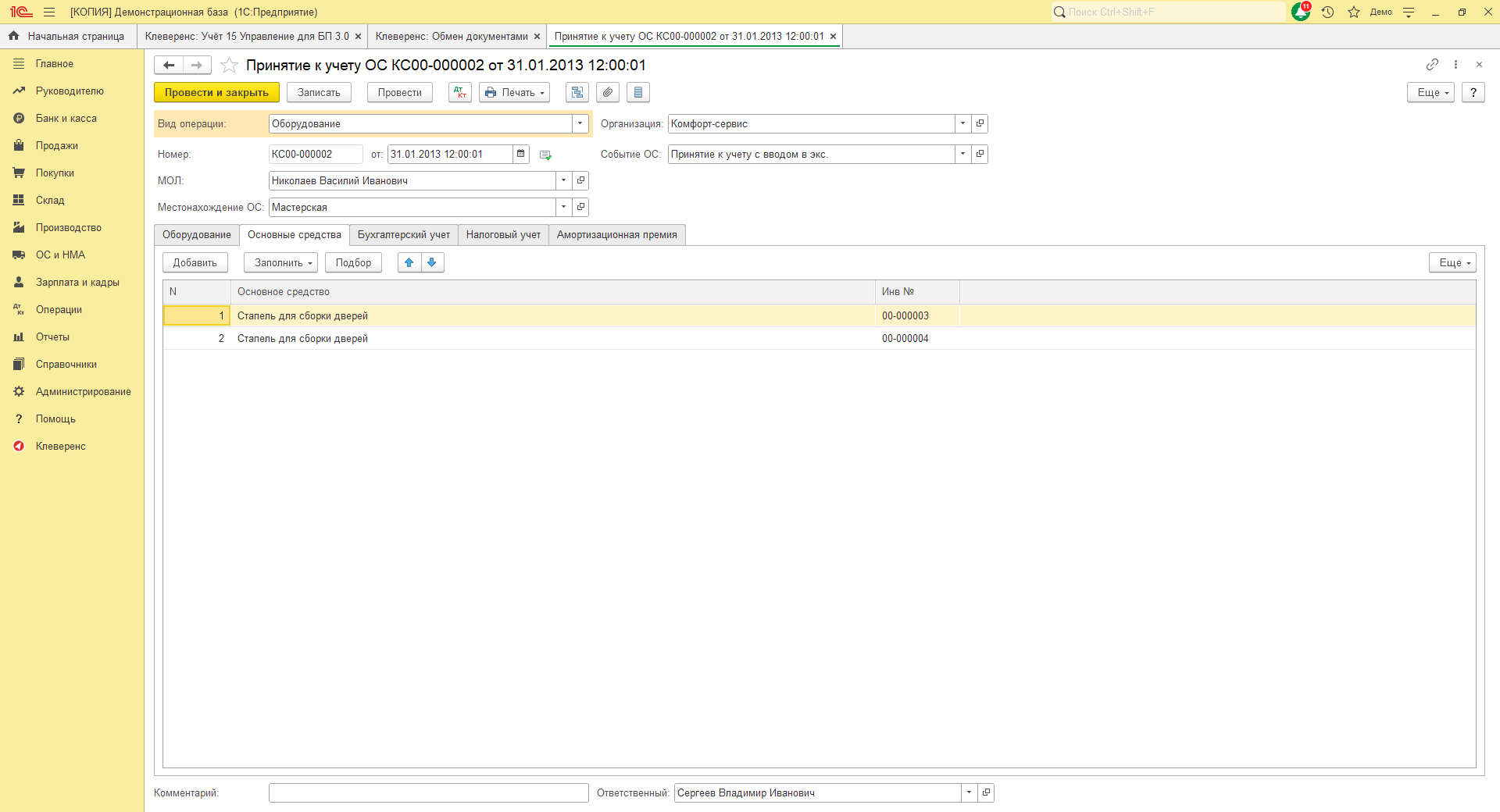Click into Комментарий input field
The height and width of the screenshot is (812, 1500).
(428, 792)
